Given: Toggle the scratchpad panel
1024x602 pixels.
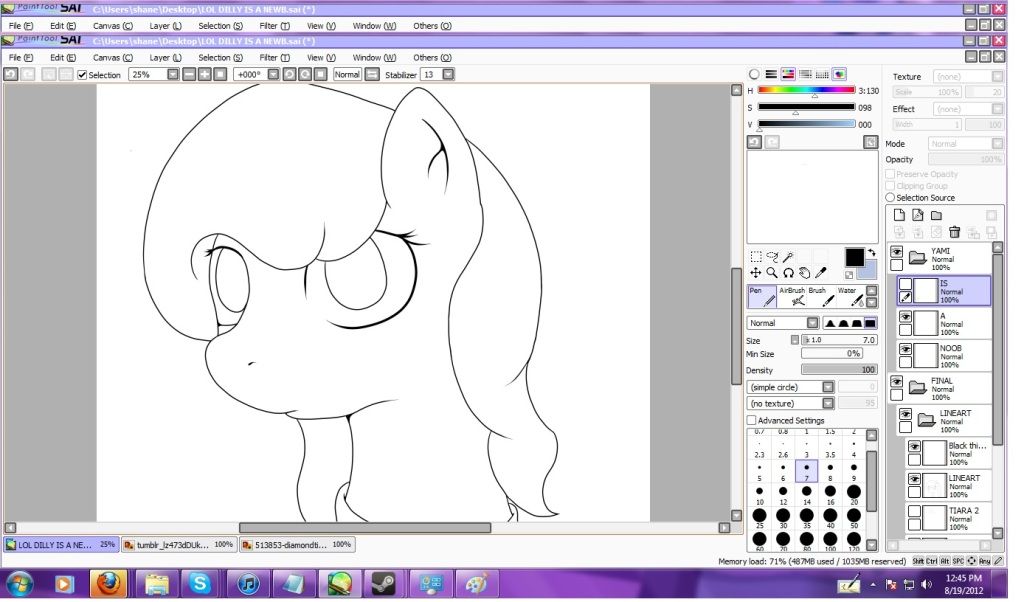Looking at the screenshot, I should tap(839, 74).
